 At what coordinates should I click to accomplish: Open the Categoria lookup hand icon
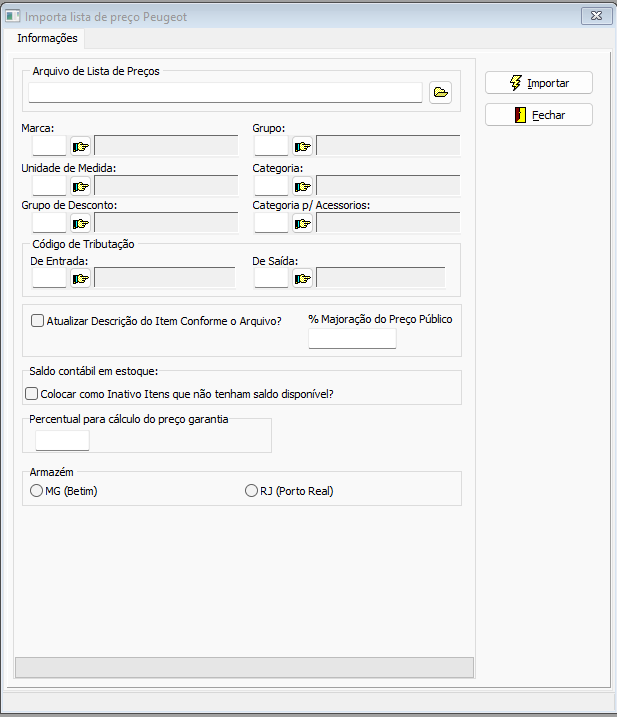[302, 186]
